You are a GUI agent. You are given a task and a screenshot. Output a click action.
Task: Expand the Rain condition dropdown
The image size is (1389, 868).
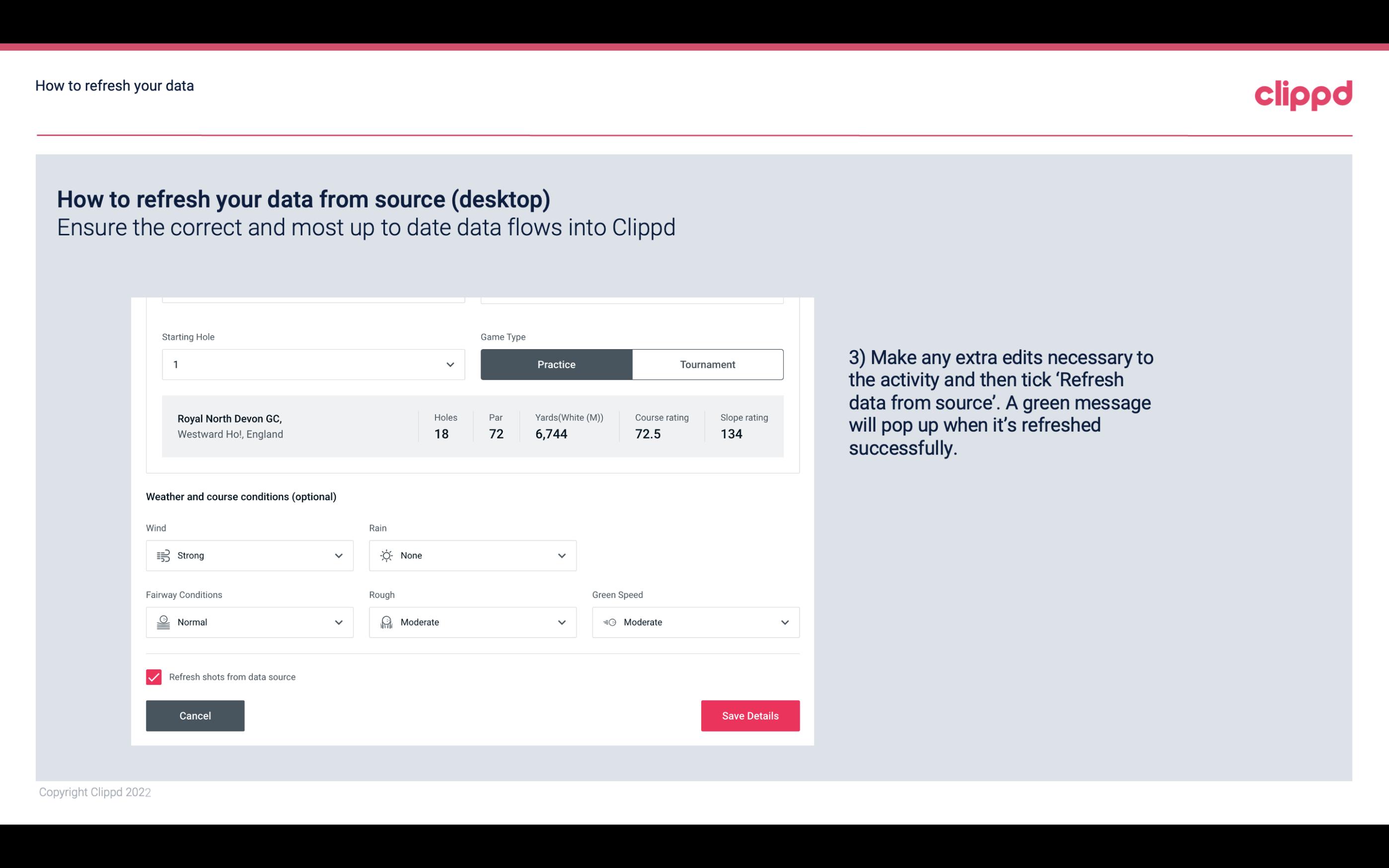pos(561,555)
